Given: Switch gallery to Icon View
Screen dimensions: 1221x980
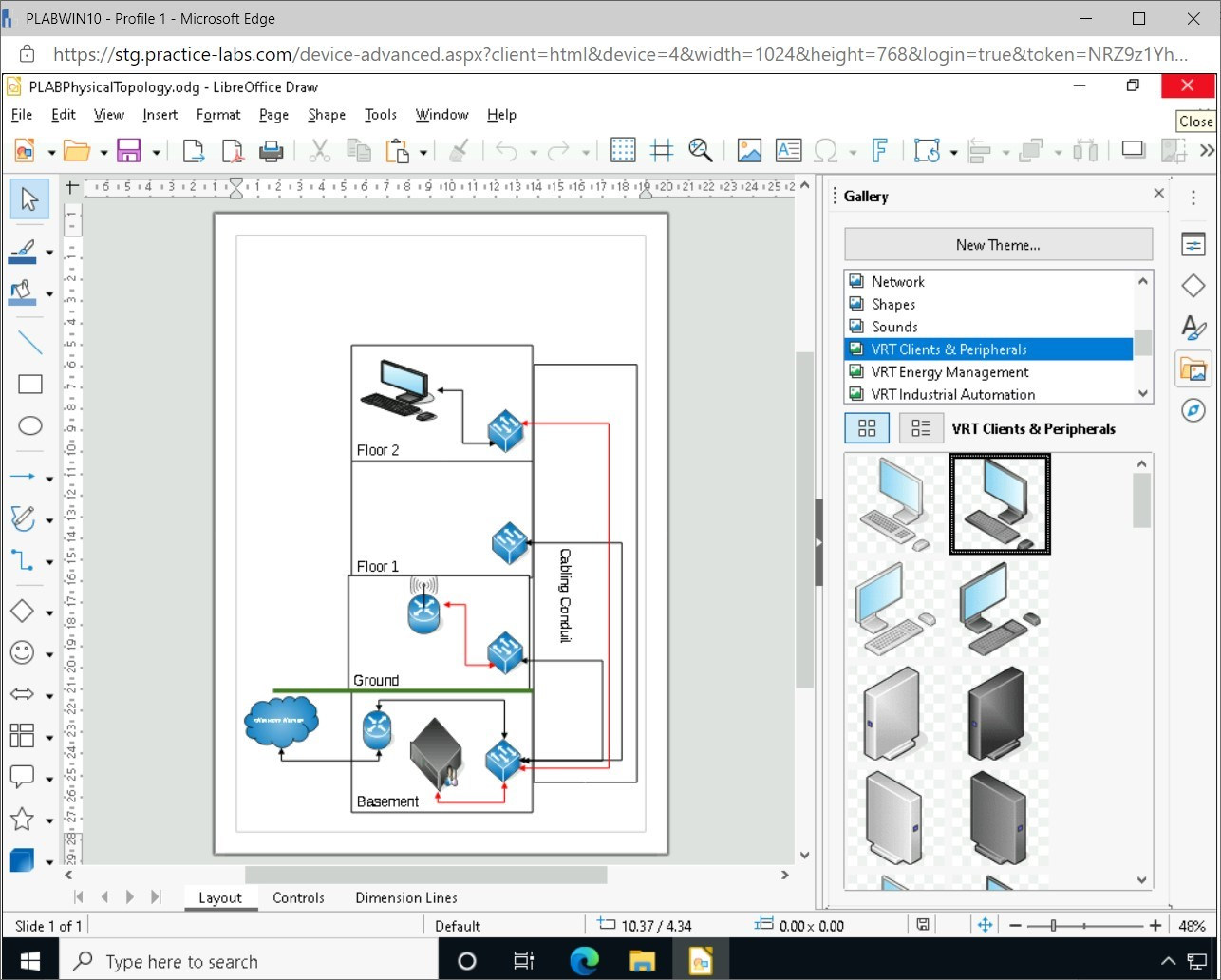Looking at the screenshot, I should tap(867, 428).
